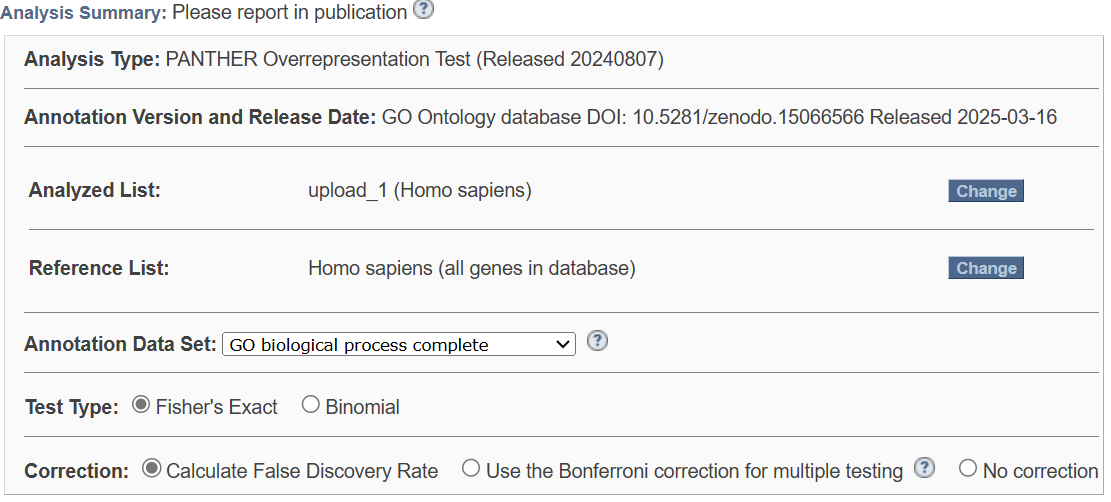This screenshot has width=1111, height=502.
Task: Click the upload_1 (Homo sapiens) list name
Action: pos(419,191)
